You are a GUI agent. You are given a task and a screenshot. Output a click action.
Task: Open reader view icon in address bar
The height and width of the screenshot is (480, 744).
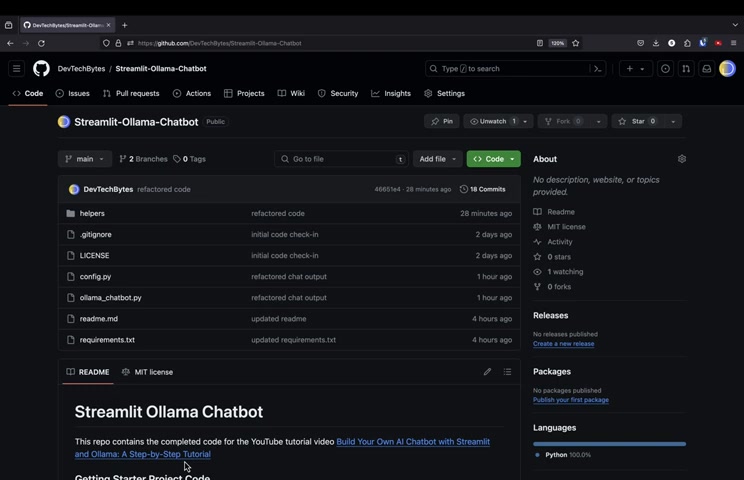click(x=539, y=43)
